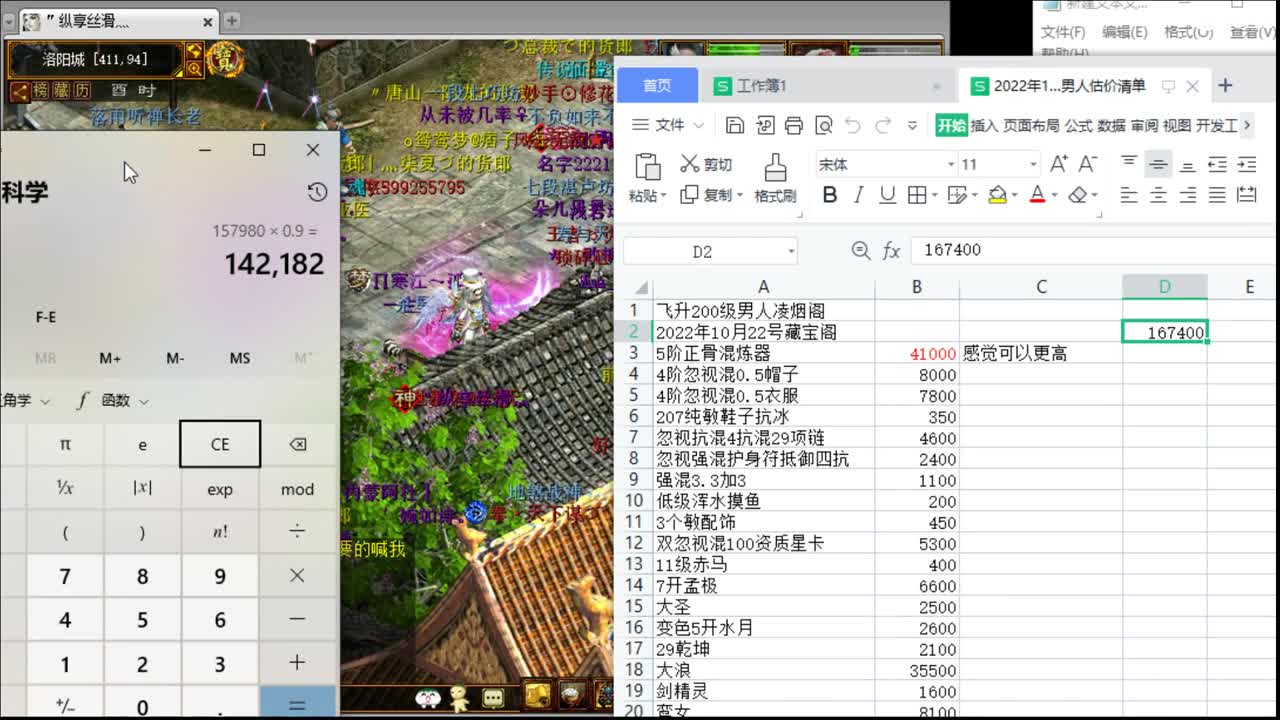
Task: Select Bottom Align icon
Action: 1188,165
